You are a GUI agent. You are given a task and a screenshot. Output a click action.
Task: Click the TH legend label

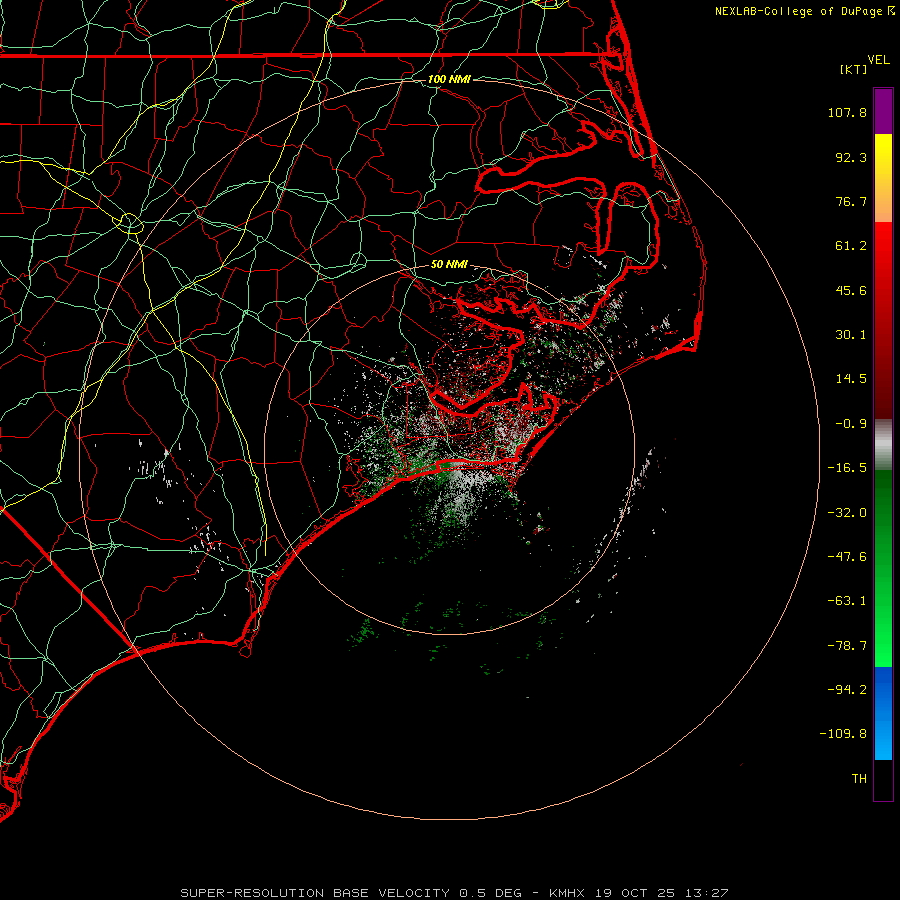tap(859, 779)
